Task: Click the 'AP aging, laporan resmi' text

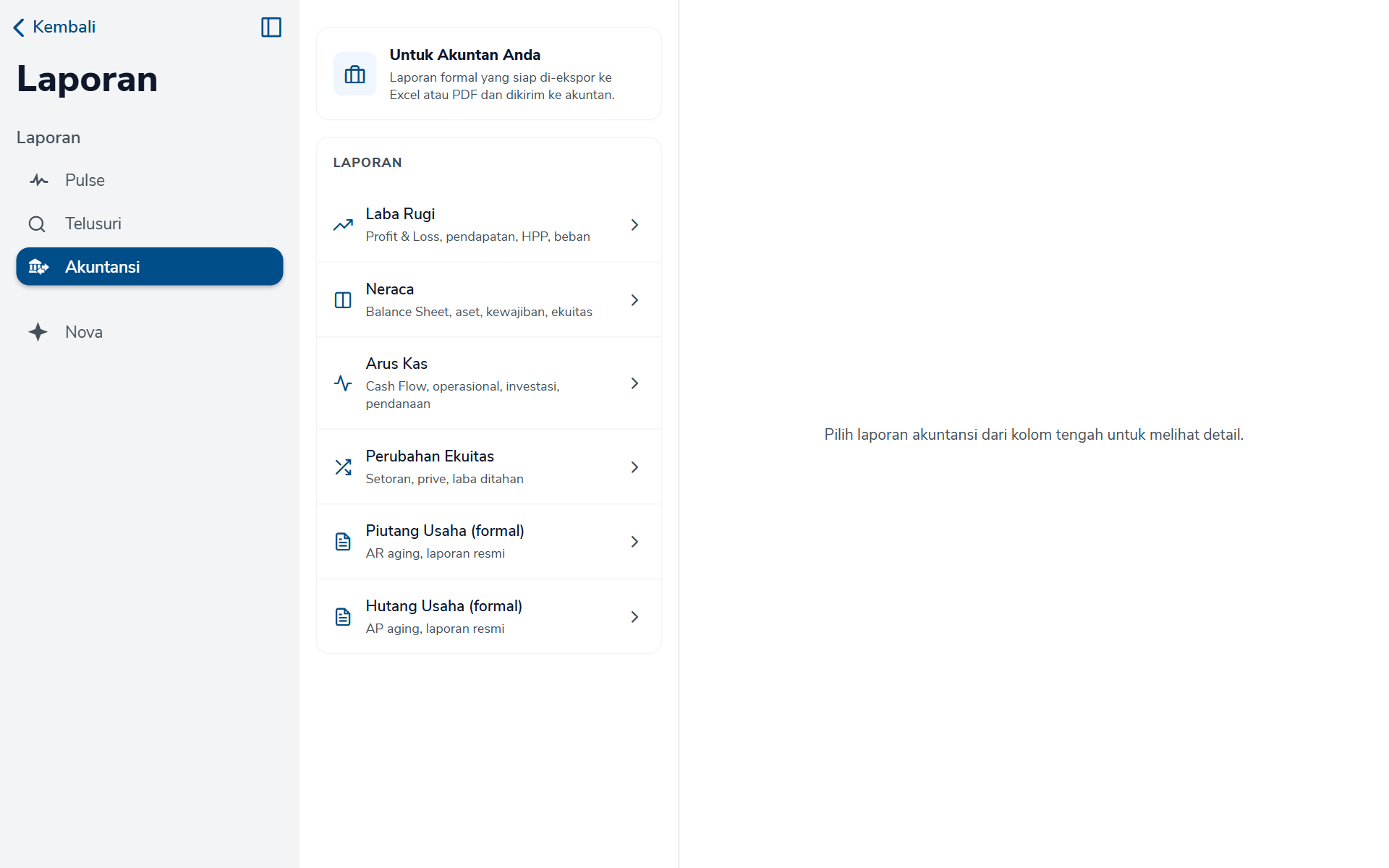Action: pos(435,629)
